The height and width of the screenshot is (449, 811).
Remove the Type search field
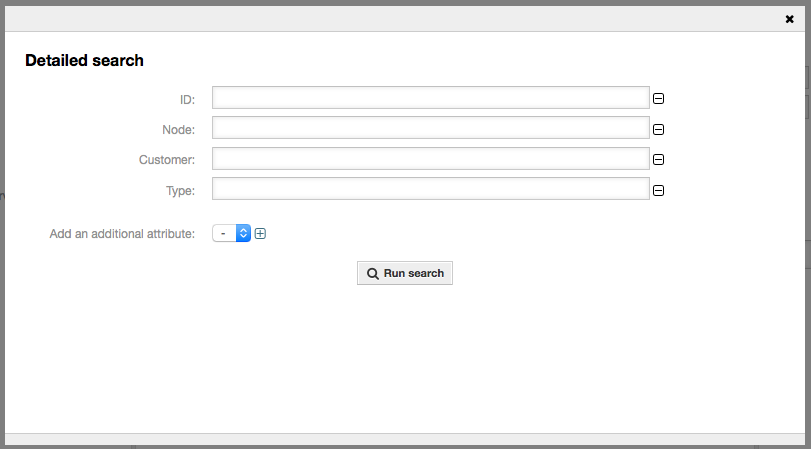click(659, 191)
